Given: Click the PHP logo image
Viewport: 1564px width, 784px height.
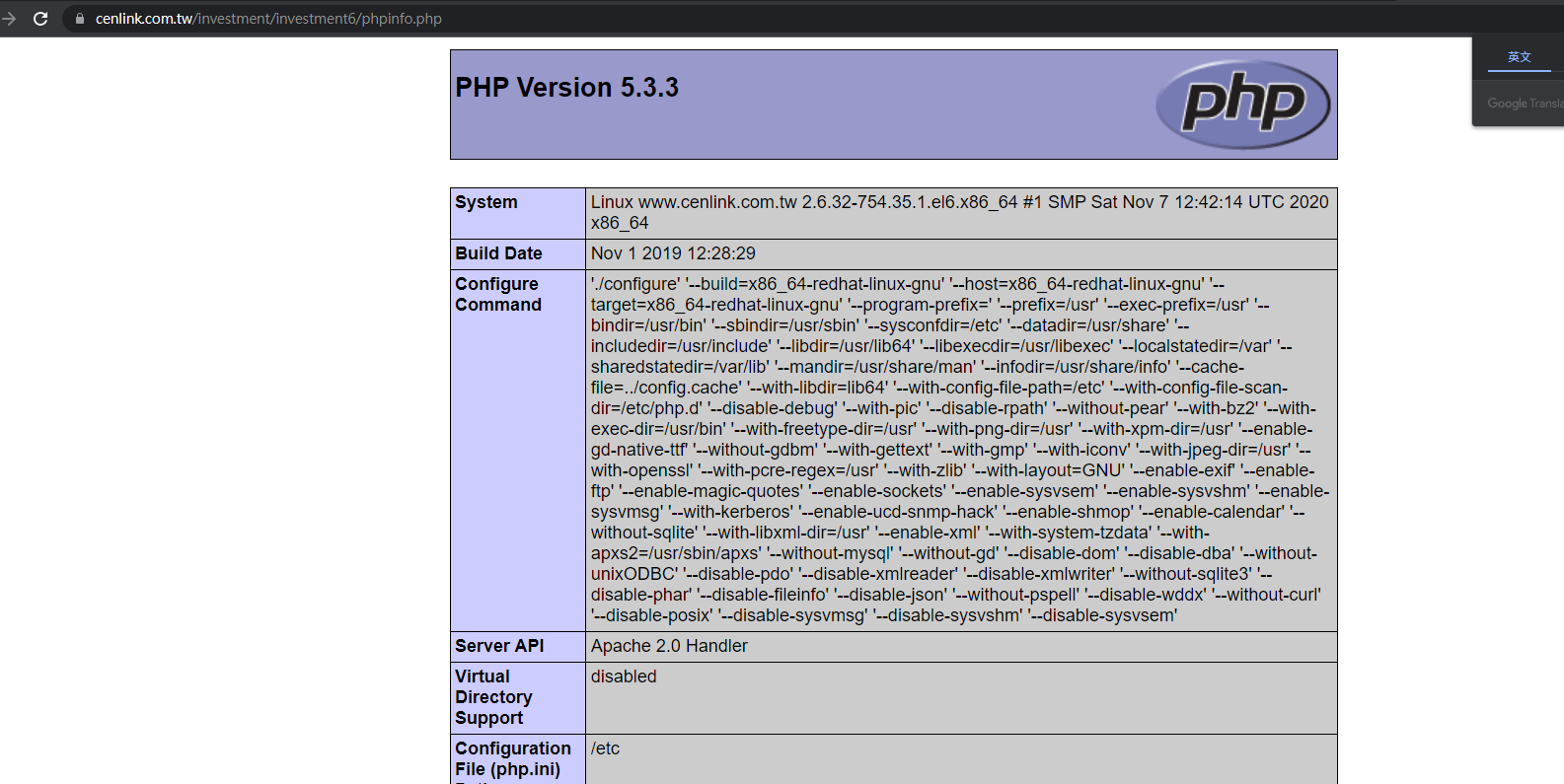Looking at the screenshot, I should pyautogui.click(x=1243, y=105).
